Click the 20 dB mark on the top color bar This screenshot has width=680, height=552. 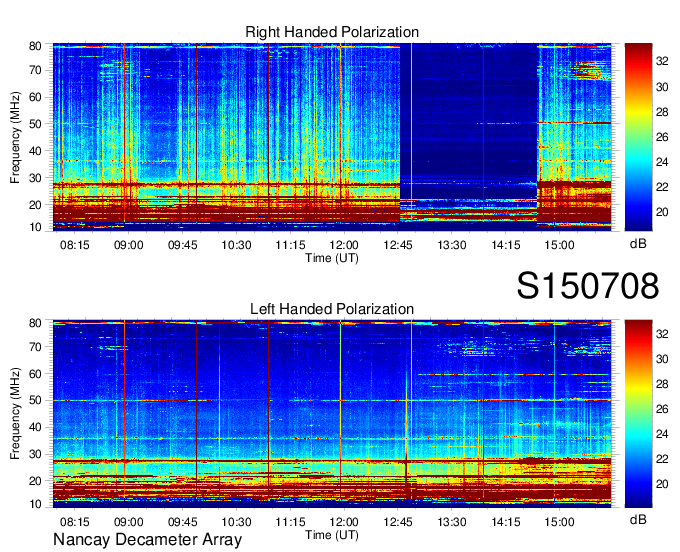tap(662, 212)
